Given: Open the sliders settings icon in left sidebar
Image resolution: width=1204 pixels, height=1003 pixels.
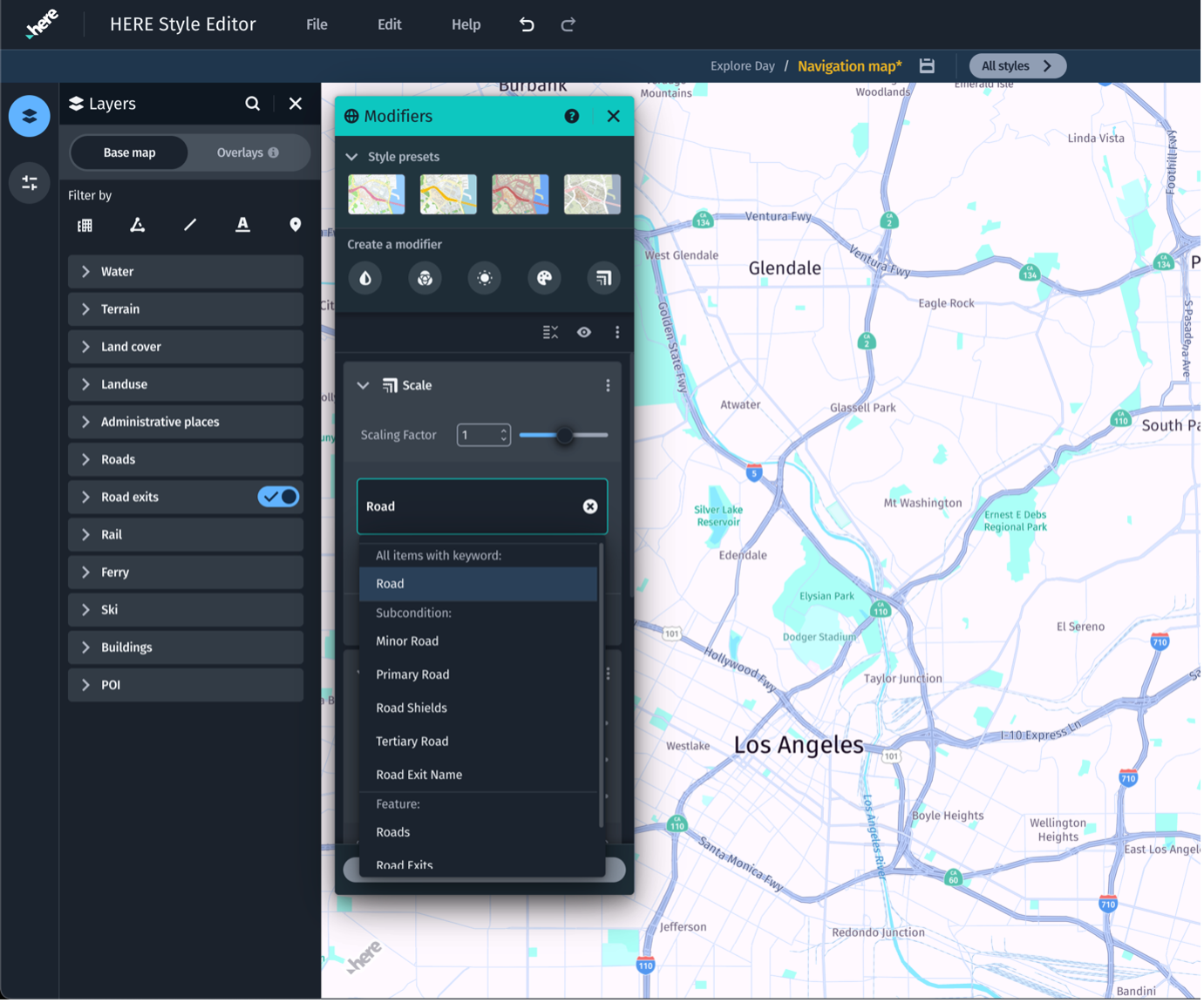Looking at the screenshot, I should click(x=29, y=183).
